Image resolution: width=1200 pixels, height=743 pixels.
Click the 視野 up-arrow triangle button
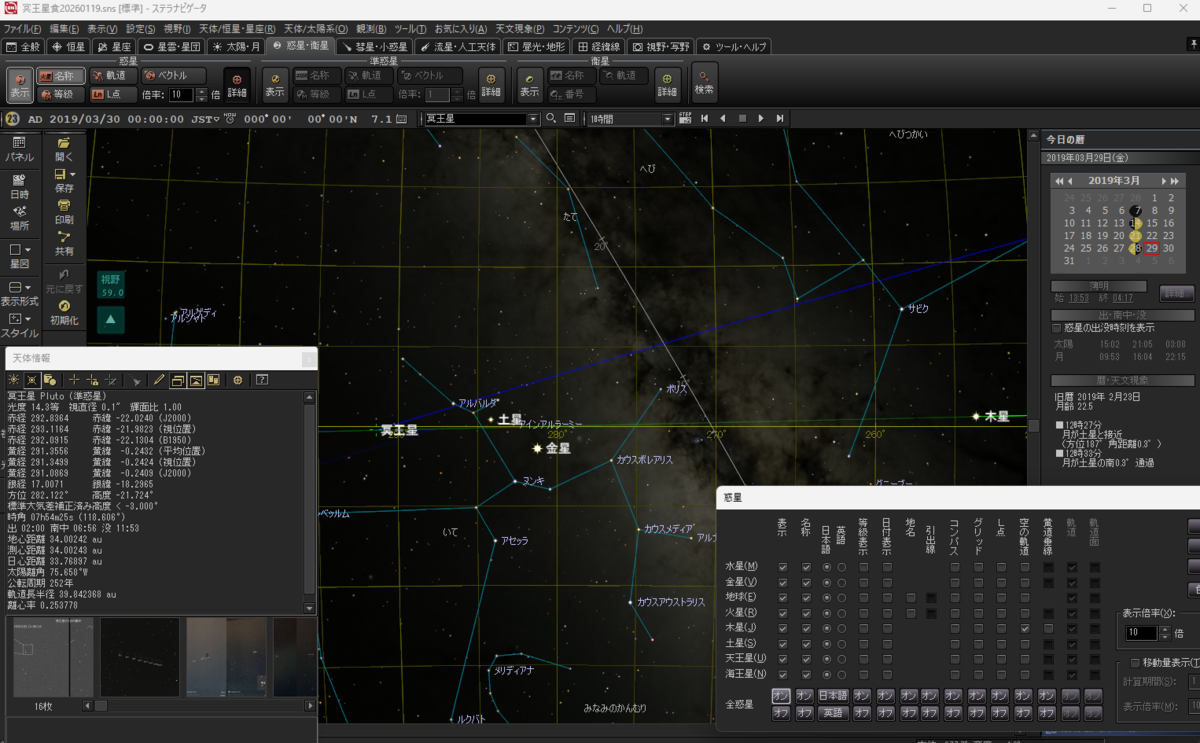click(111, 320)
